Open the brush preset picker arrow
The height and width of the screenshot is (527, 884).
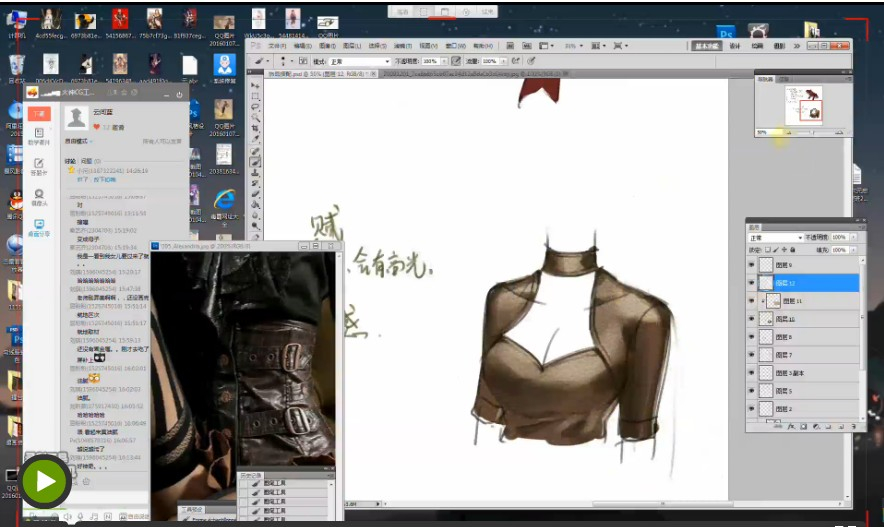point(291,61)
